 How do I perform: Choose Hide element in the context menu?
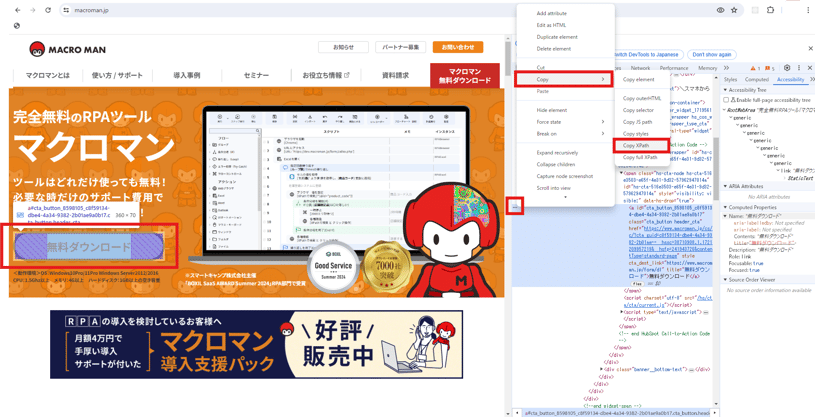pos(551,110)
